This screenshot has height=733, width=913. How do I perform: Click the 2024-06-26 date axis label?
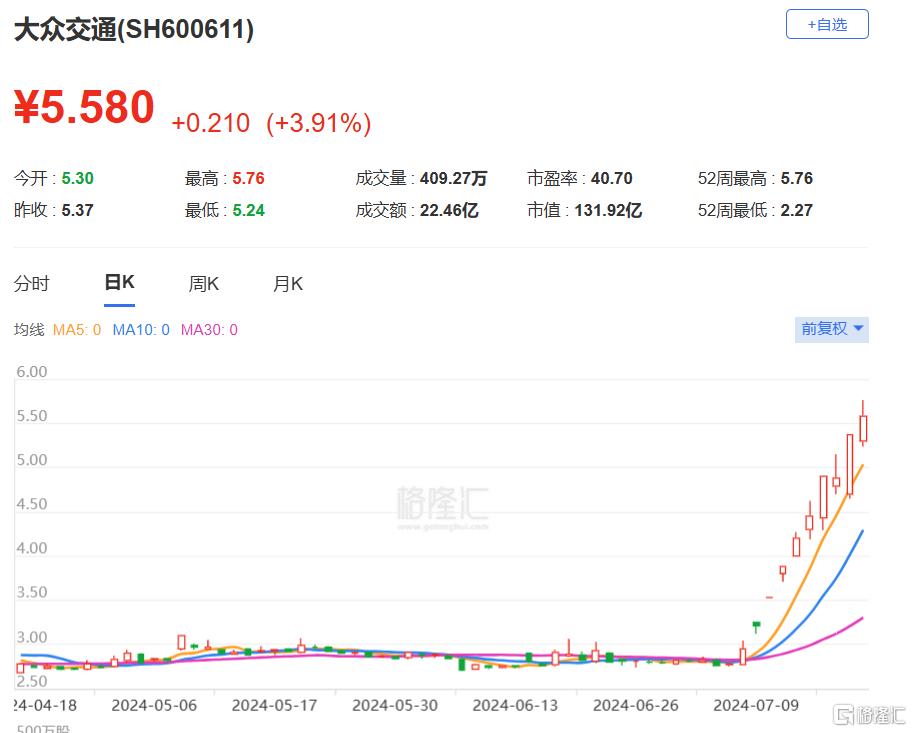[635, 706]
